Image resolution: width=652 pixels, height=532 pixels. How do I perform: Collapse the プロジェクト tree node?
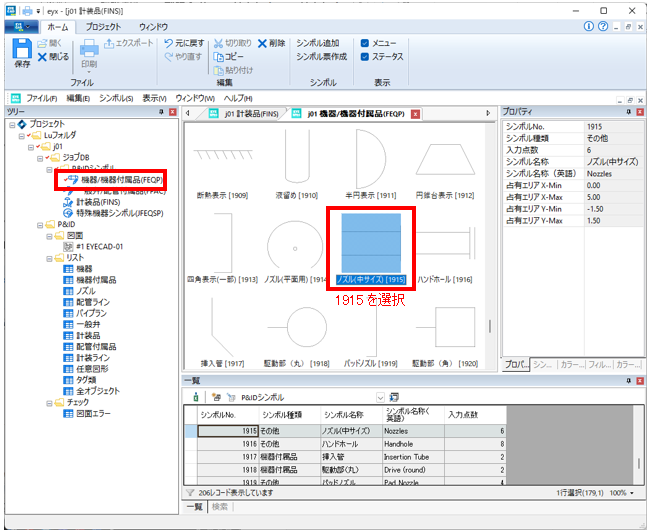pyautogui.click(x=12, y=124)
